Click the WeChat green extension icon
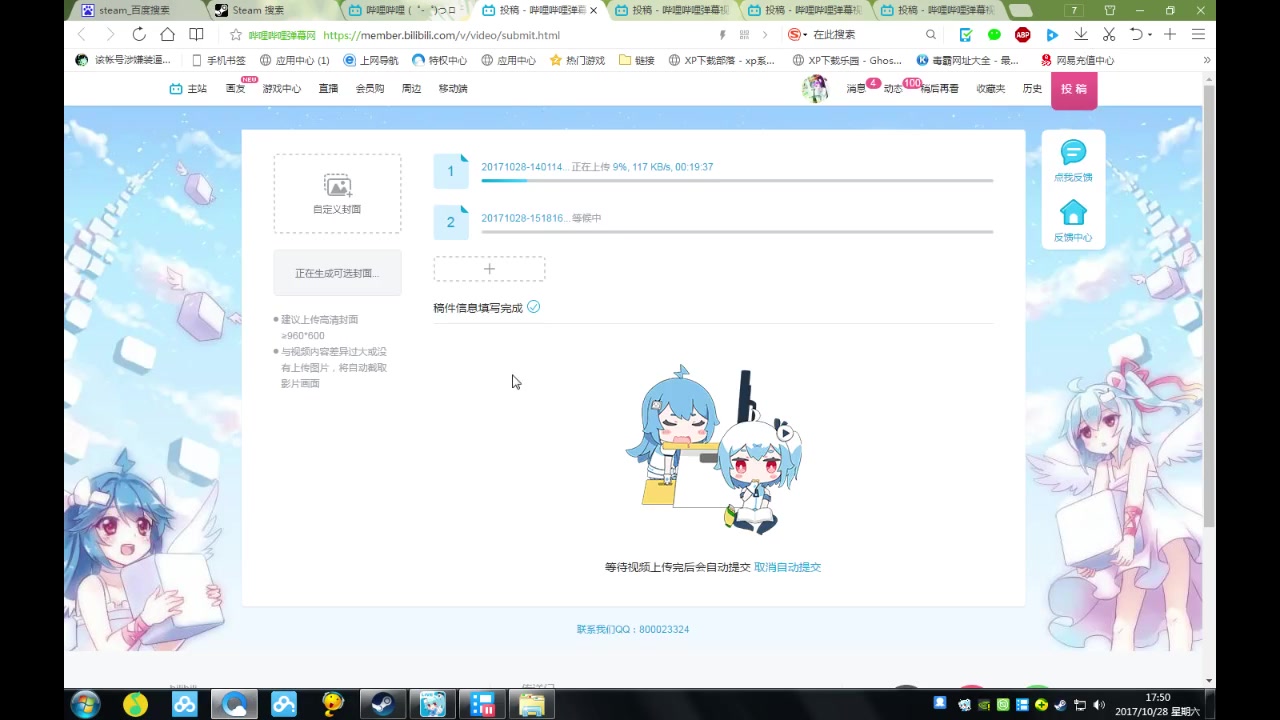The height and width of the screenshot is (720, 1280). click(994, 35)
